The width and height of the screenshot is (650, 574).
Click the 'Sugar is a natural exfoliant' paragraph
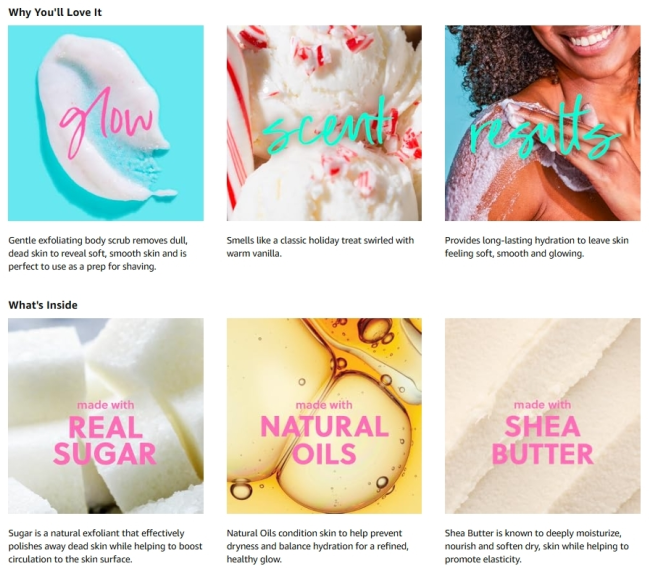(105, 546)
